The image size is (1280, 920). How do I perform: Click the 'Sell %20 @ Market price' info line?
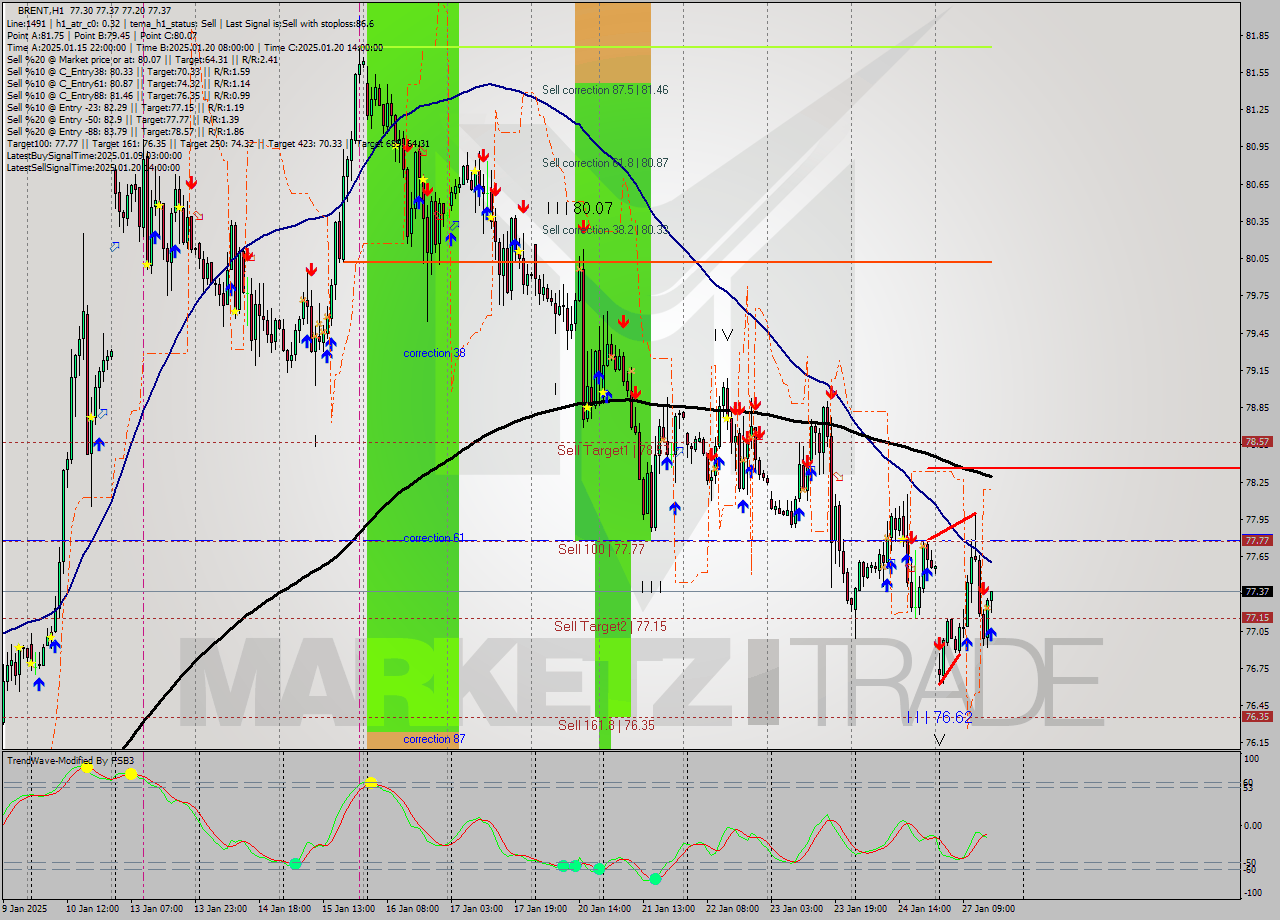(x=142, y=59)
